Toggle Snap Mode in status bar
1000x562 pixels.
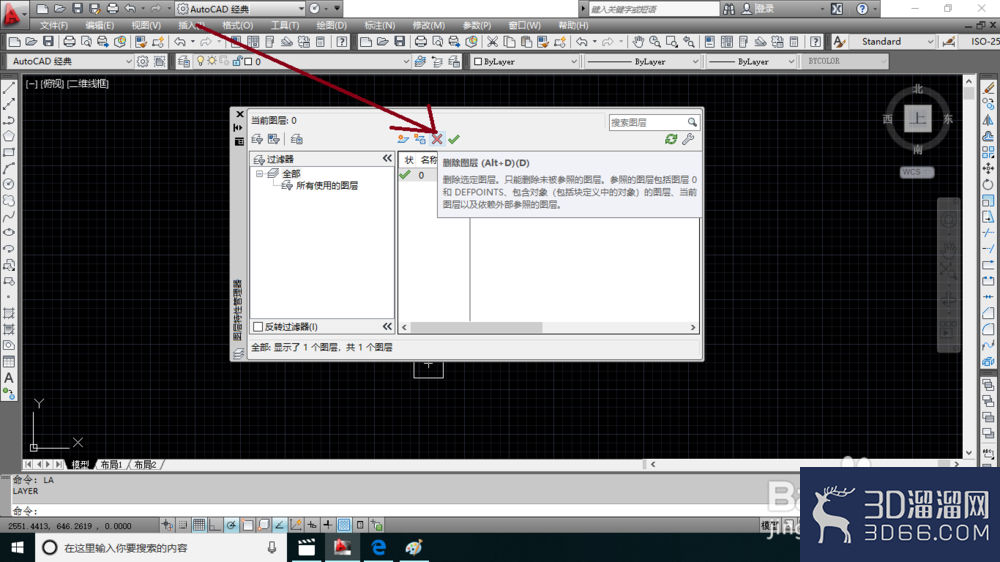click(x=183, y=525)
